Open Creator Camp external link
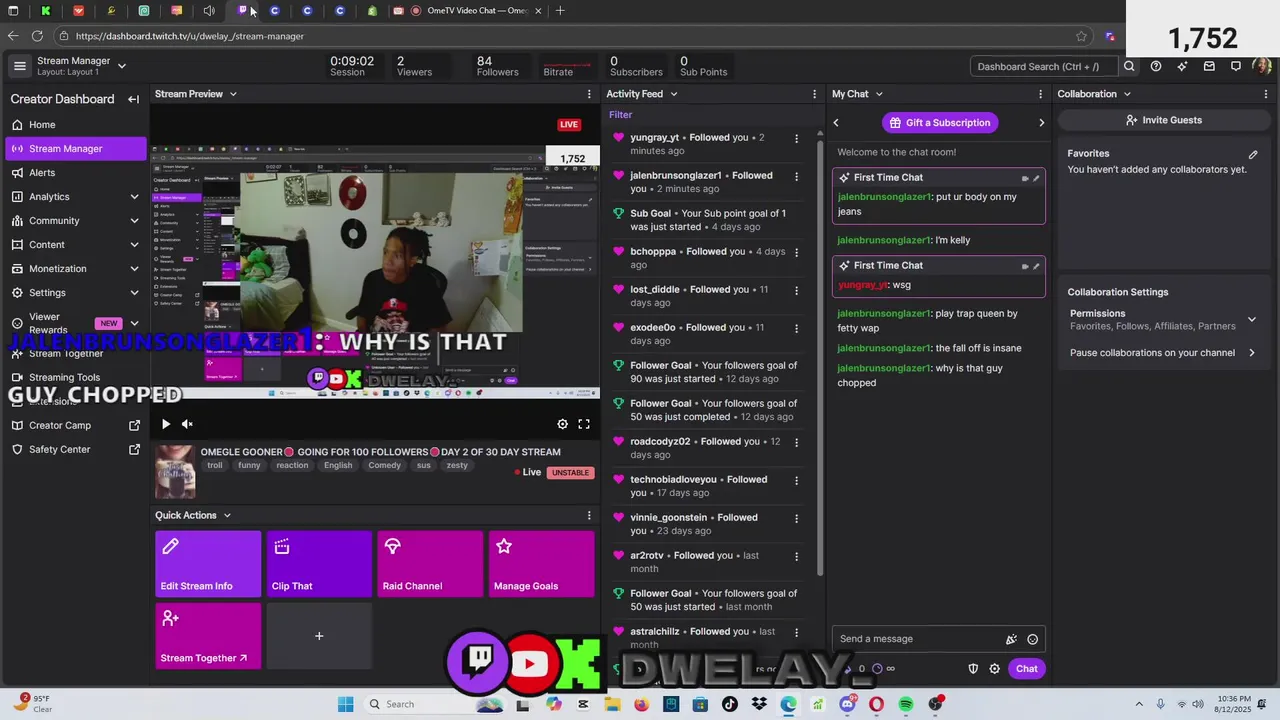The height and width of the screenshot is (720, 1280). (x=75, y=425)
